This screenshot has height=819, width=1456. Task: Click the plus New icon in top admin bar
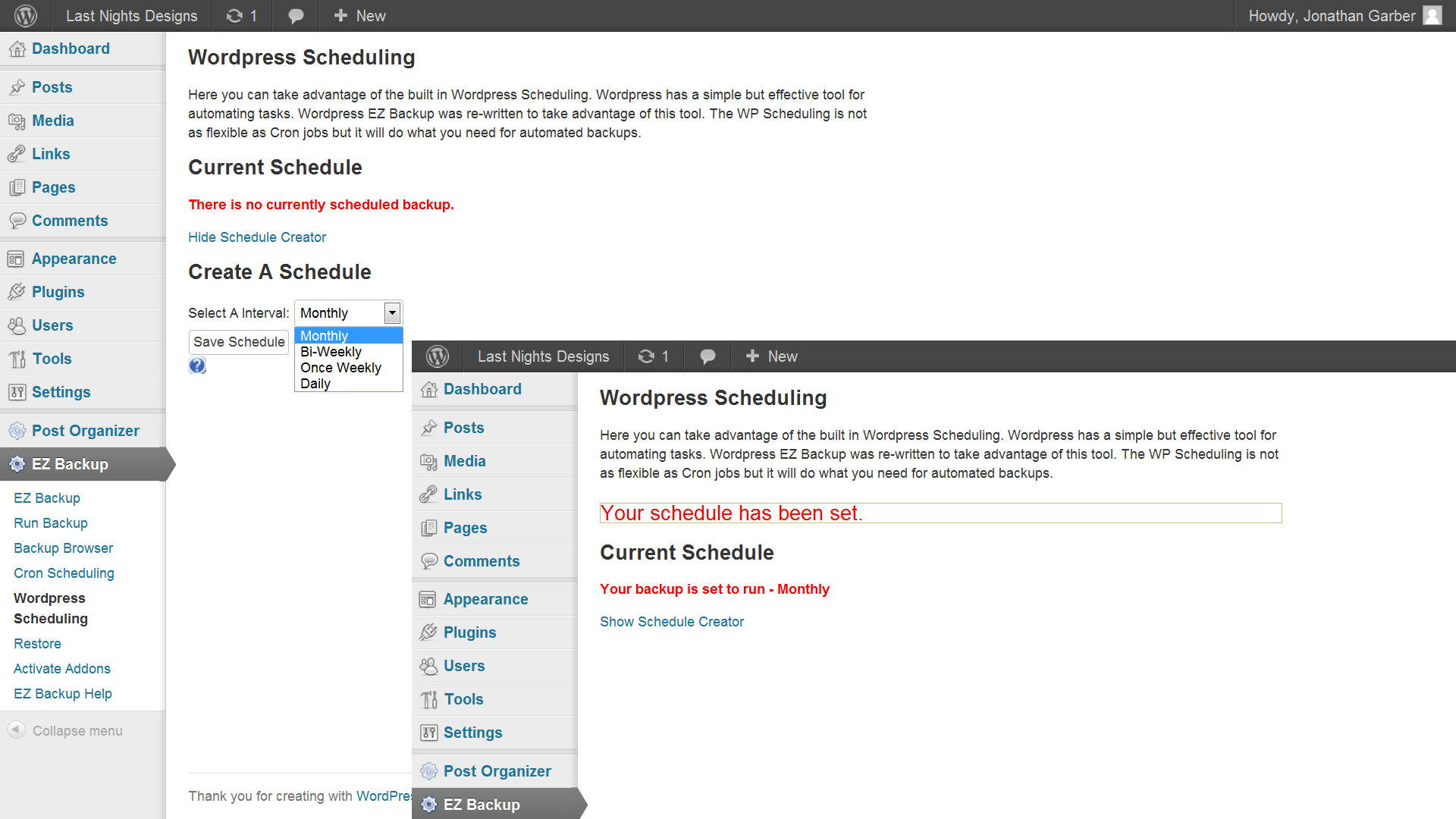point(340,15)
